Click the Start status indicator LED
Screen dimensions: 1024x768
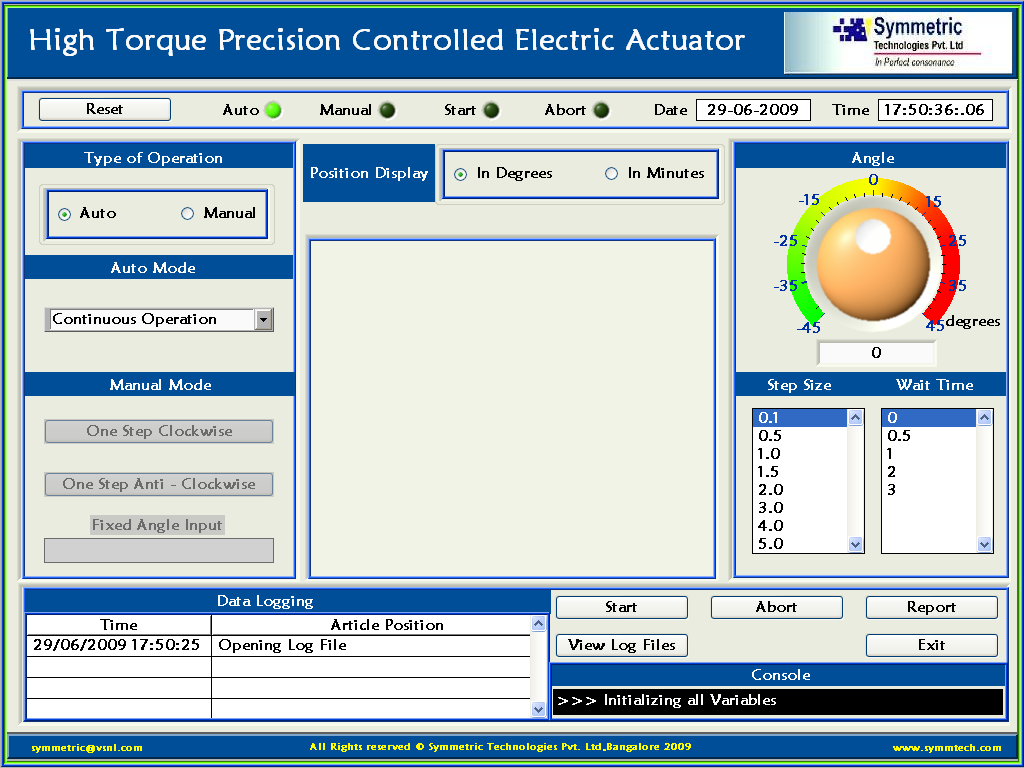(x=491, y=110)
